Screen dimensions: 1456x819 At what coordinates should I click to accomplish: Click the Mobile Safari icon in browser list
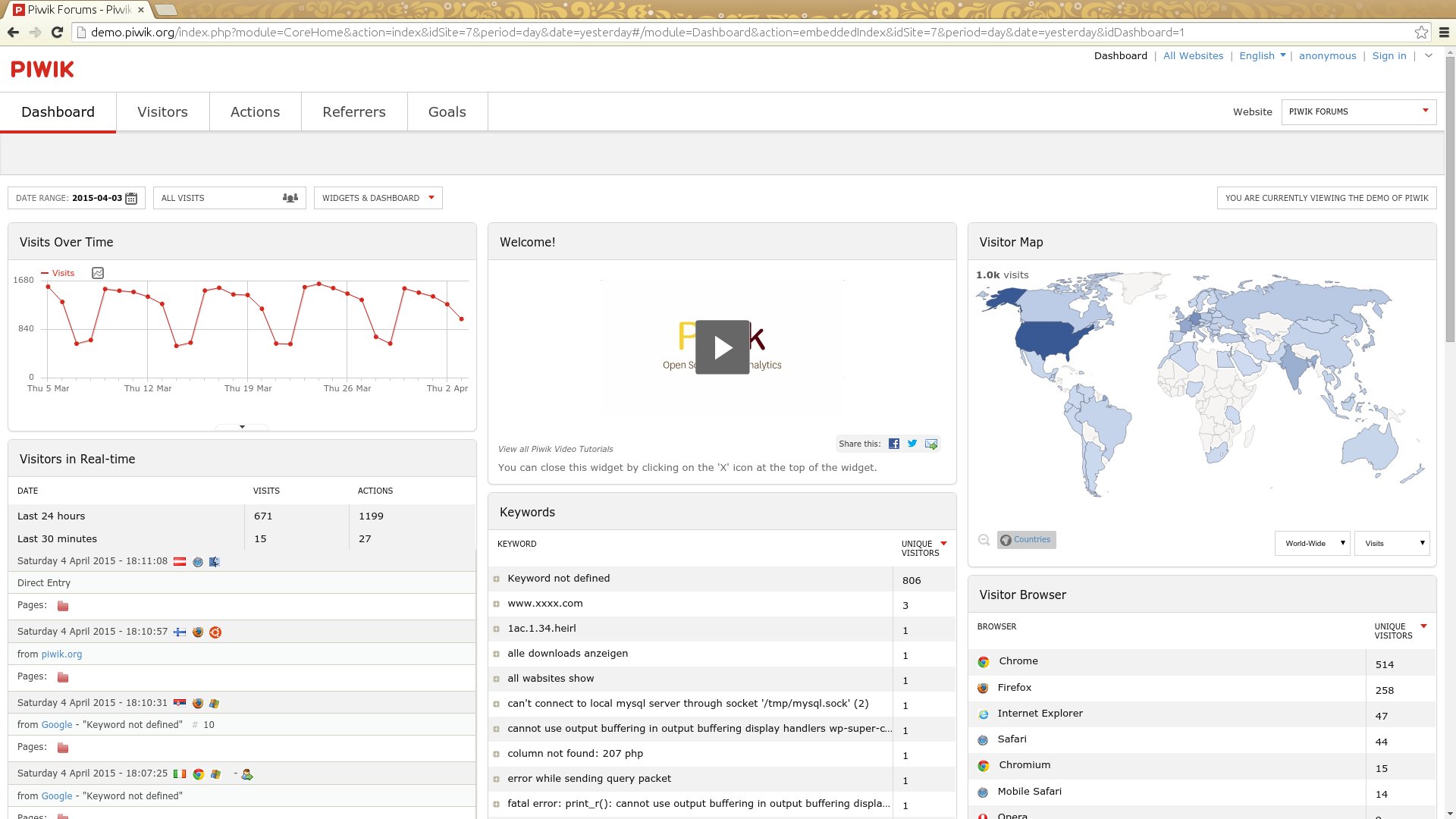click(983, 792)
